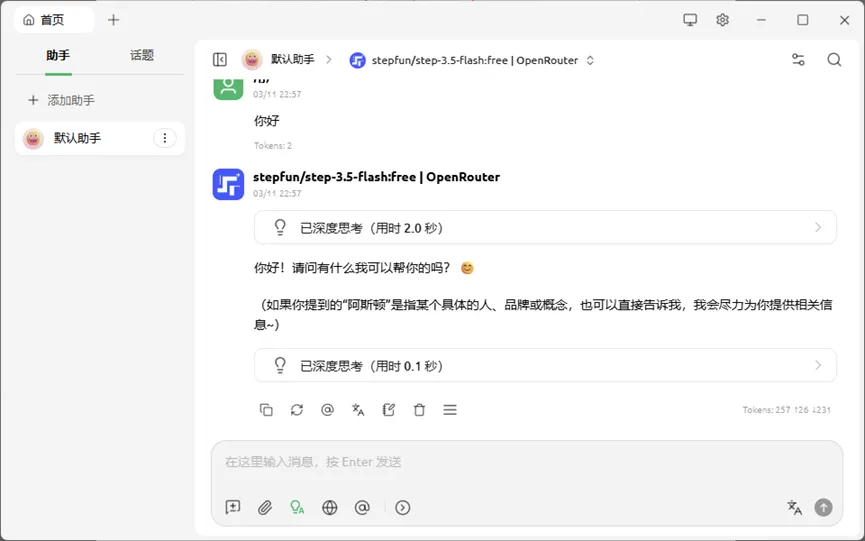Add a new tab with plus icon

click(113, 20)
